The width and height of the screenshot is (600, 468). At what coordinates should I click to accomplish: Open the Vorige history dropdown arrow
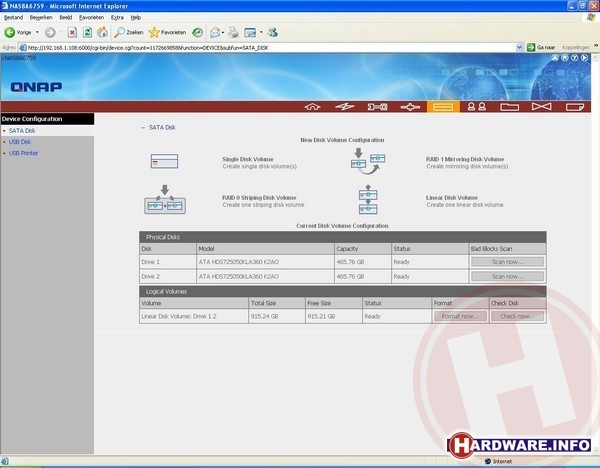[x=37, y=33]
